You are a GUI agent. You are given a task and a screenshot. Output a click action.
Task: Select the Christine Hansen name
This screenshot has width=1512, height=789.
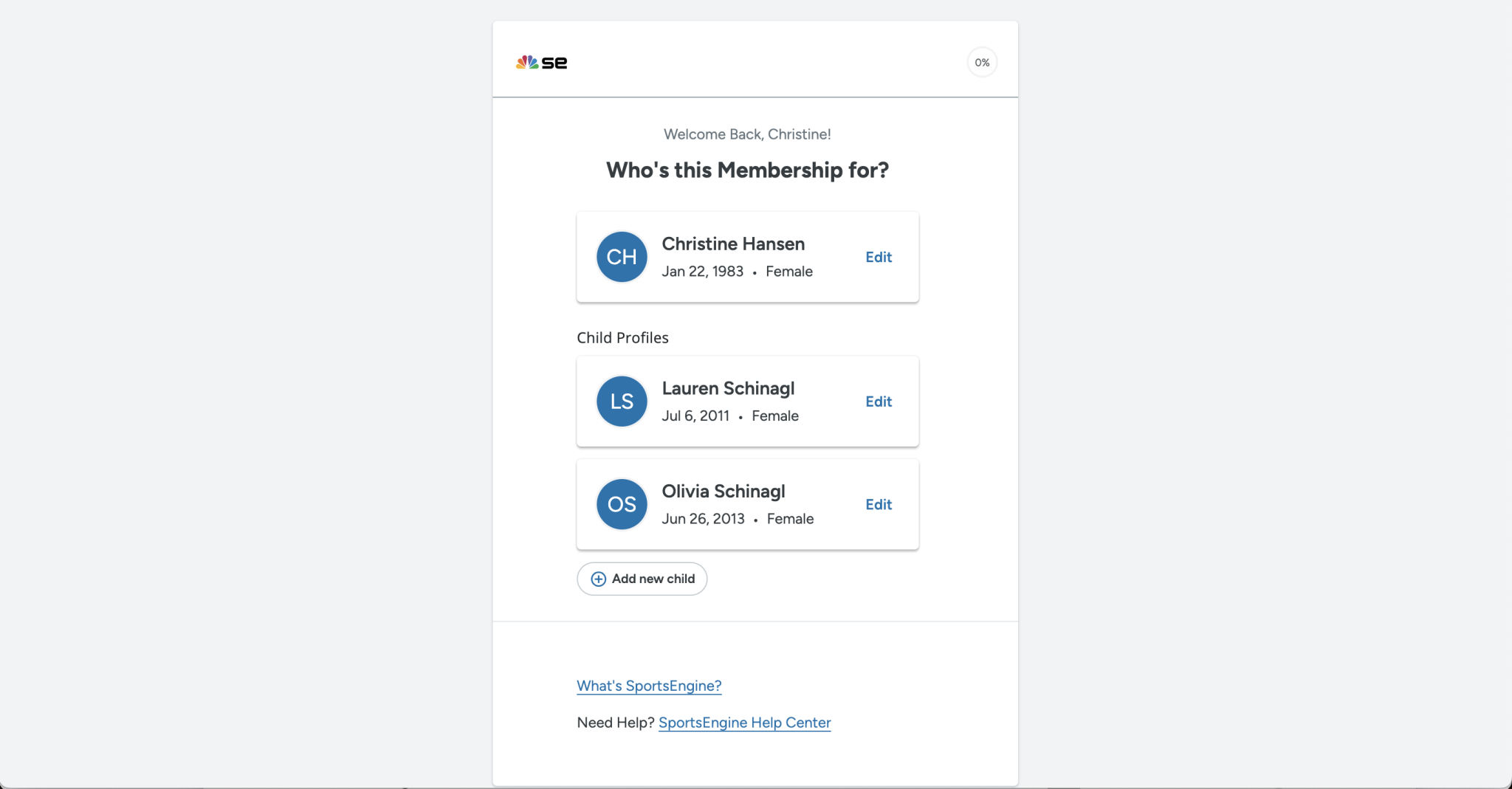click(x=733, y=244)
